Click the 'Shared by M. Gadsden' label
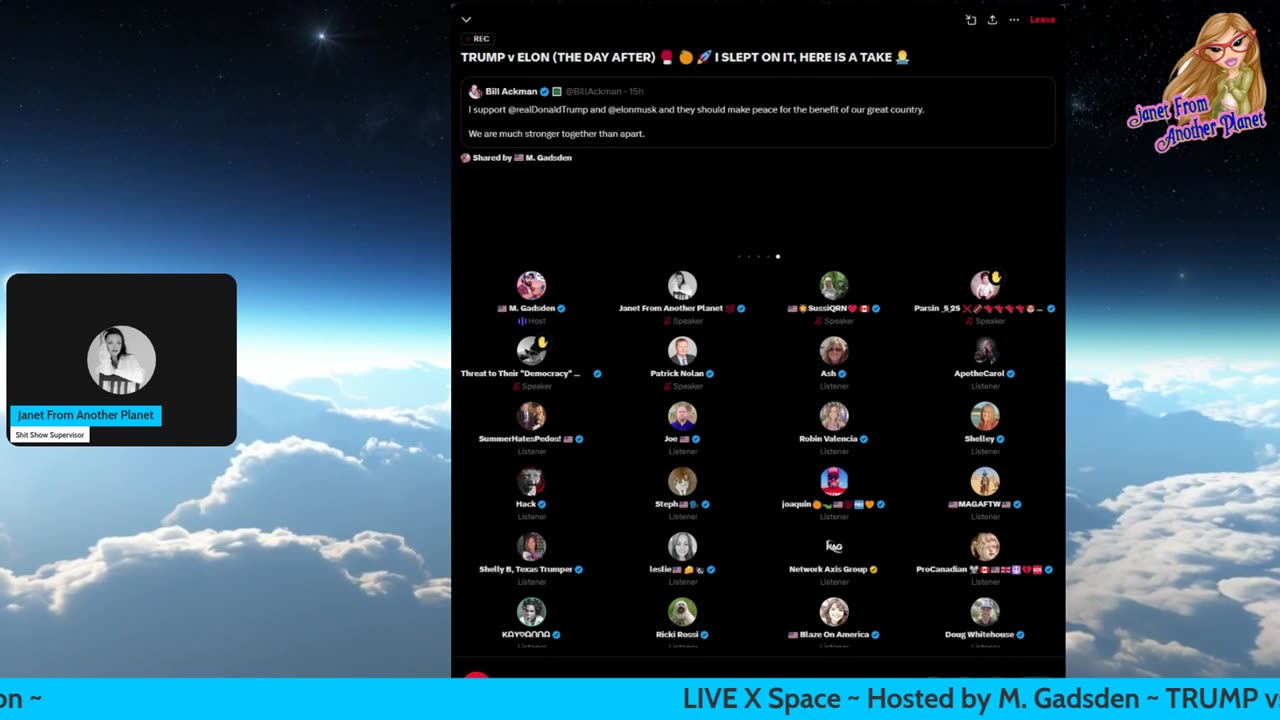Viewport: 1280px width, 720px height. click(x=516, y=158)
